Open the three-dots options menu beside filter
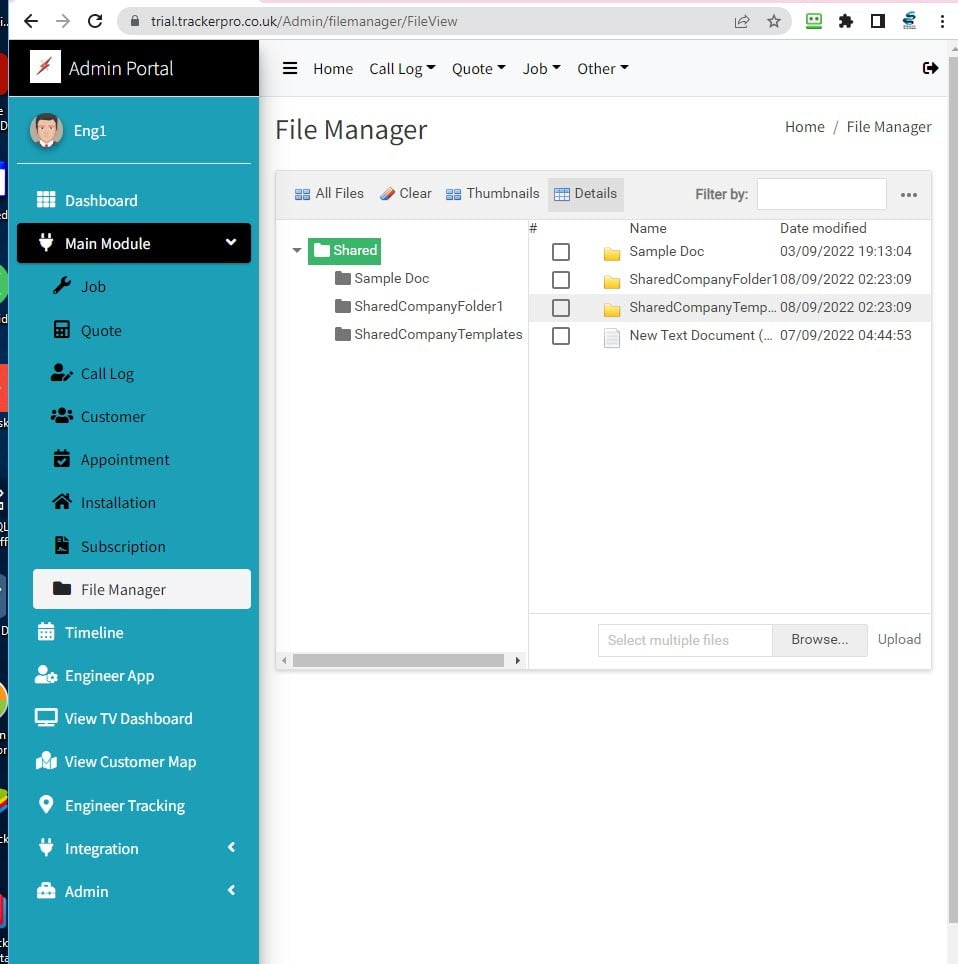Screen dimensions: 958x964 tap(908, 195)
